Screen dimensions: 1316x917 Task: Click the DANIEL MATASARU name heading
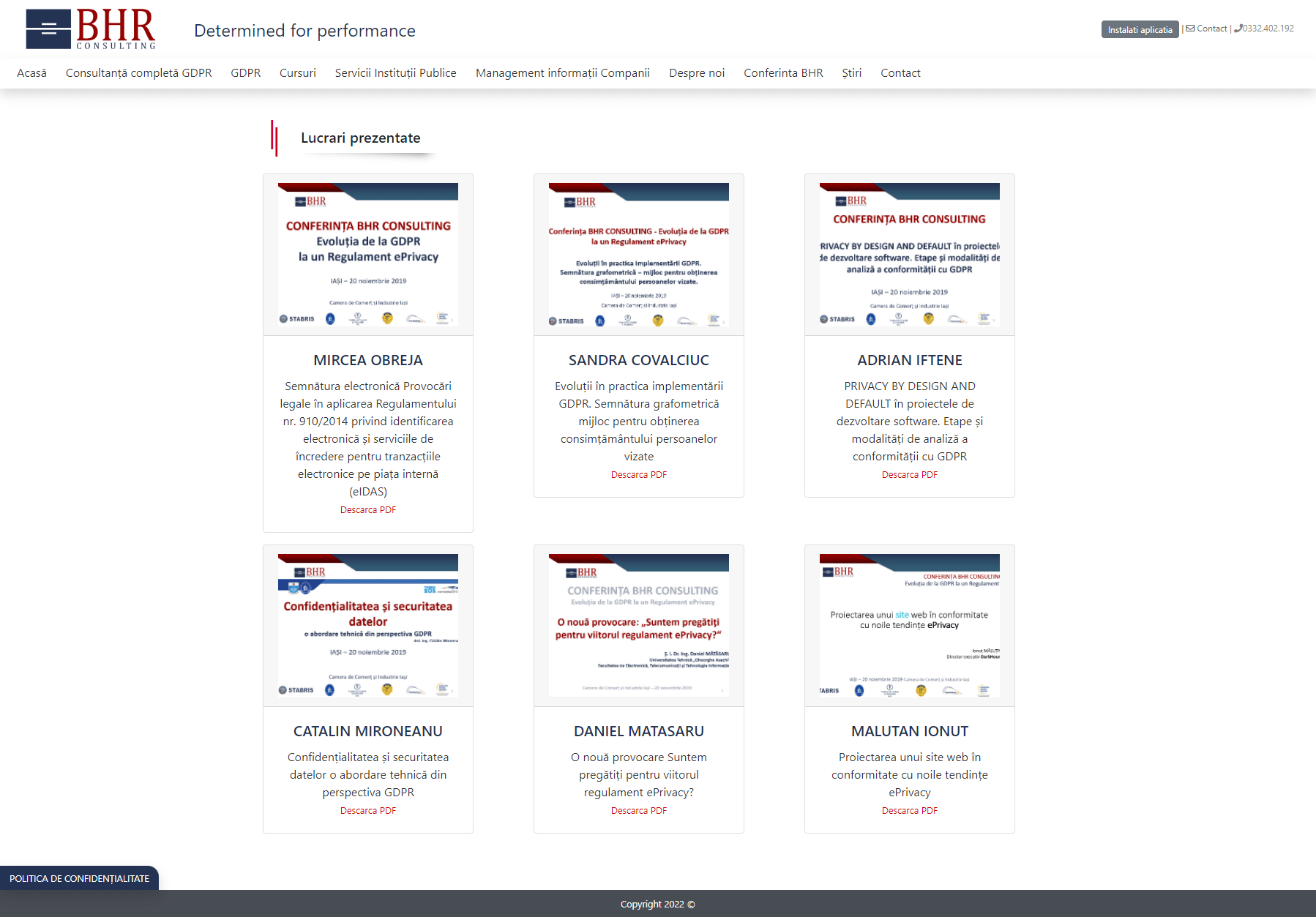point(639,731)
